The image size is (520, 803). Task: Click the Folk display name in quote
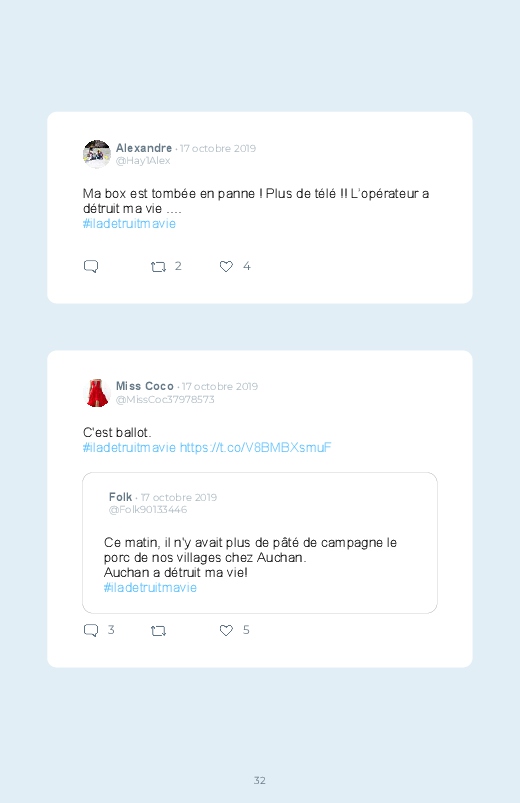pyautogui.click(x=120, y=497)
